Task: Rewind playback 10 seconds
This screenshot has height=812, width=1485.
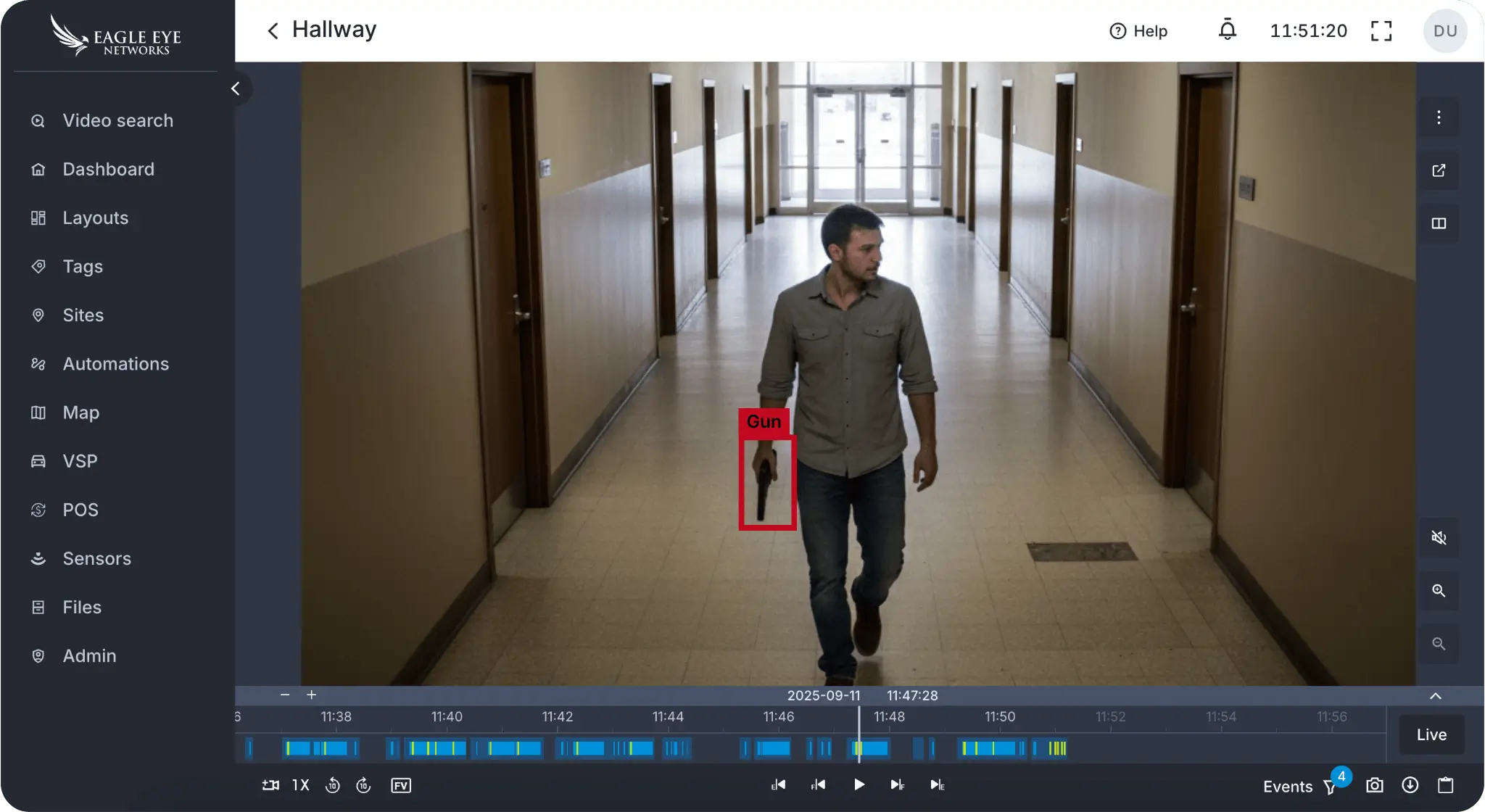Action: (x=334, y=784)
